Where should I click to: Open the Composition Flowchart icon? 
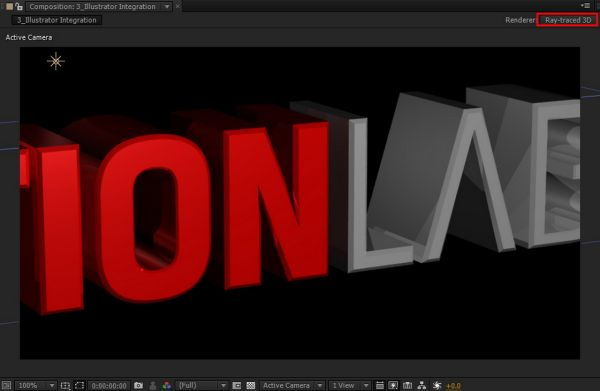click(421, 385)
